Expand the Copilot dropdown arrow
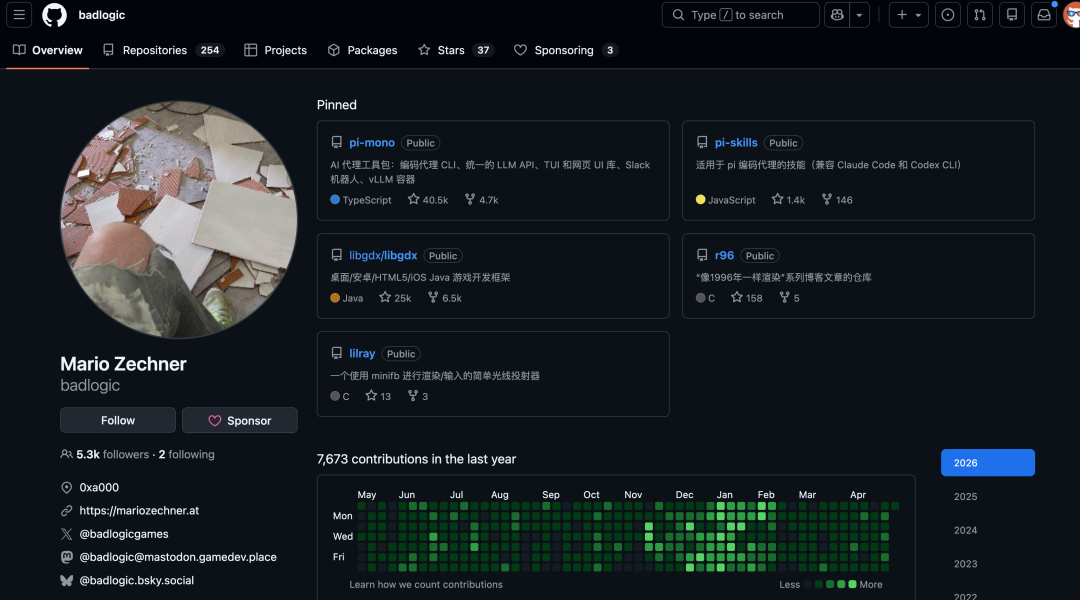 [x=859, y=15]
